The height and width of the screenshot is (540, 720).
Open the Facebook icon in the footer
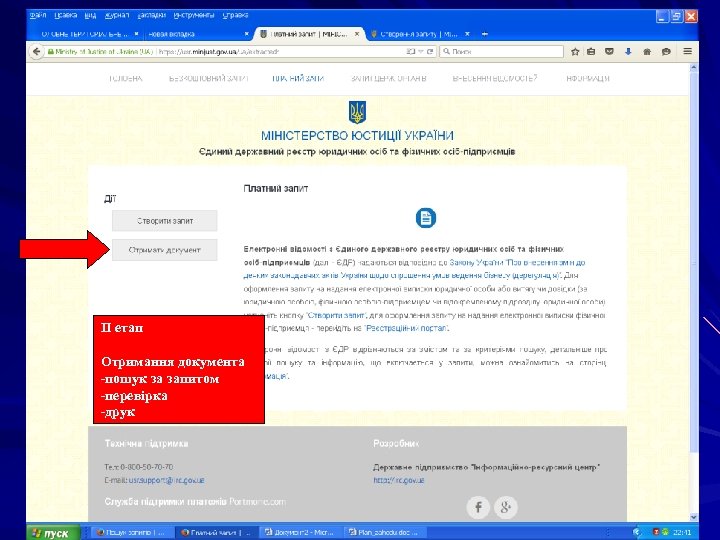478,507
